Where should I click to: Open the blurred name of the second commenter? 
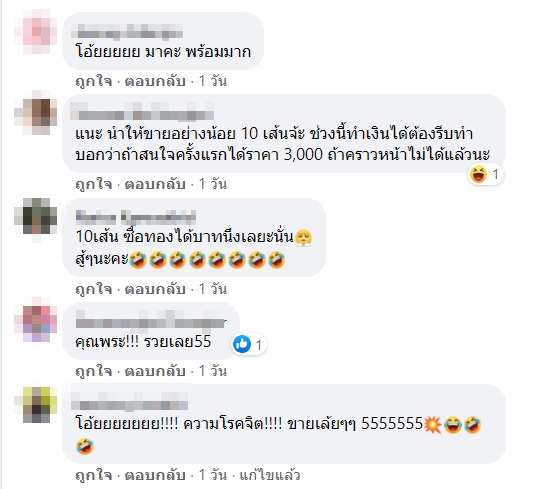142,112
